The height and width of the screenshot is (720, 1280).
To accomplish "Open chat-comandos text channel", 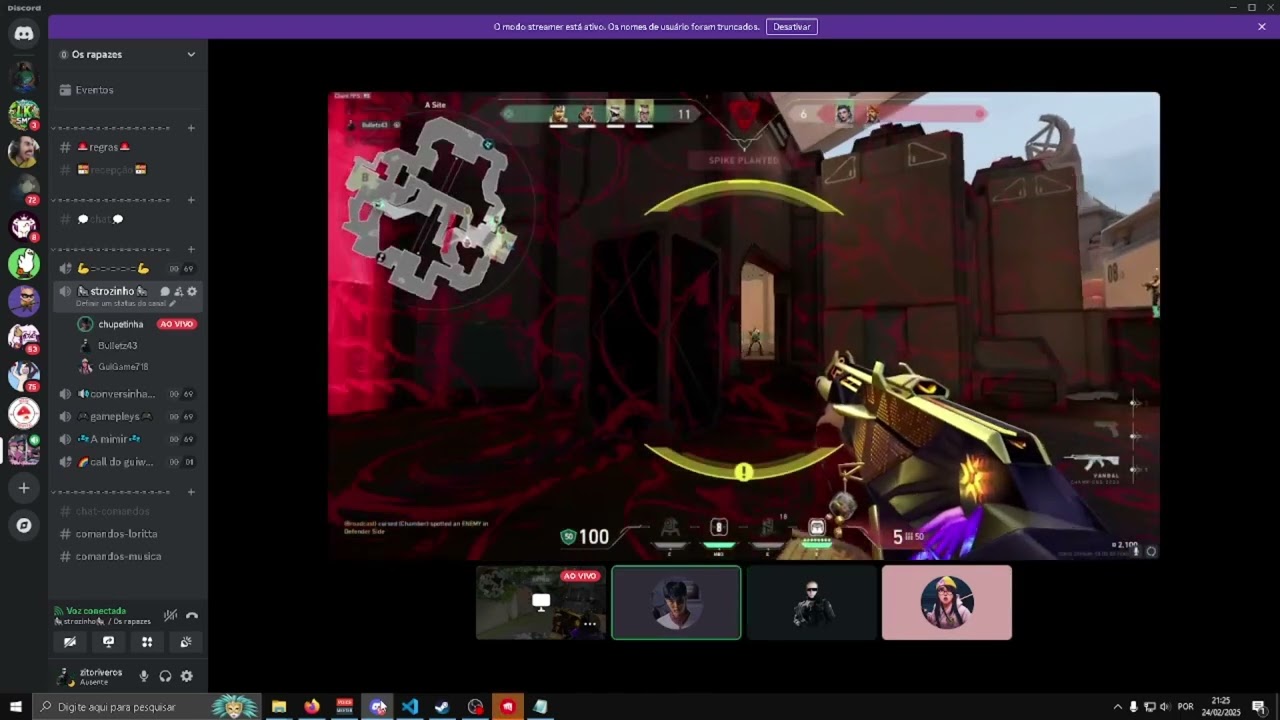I will click(128, 511).
